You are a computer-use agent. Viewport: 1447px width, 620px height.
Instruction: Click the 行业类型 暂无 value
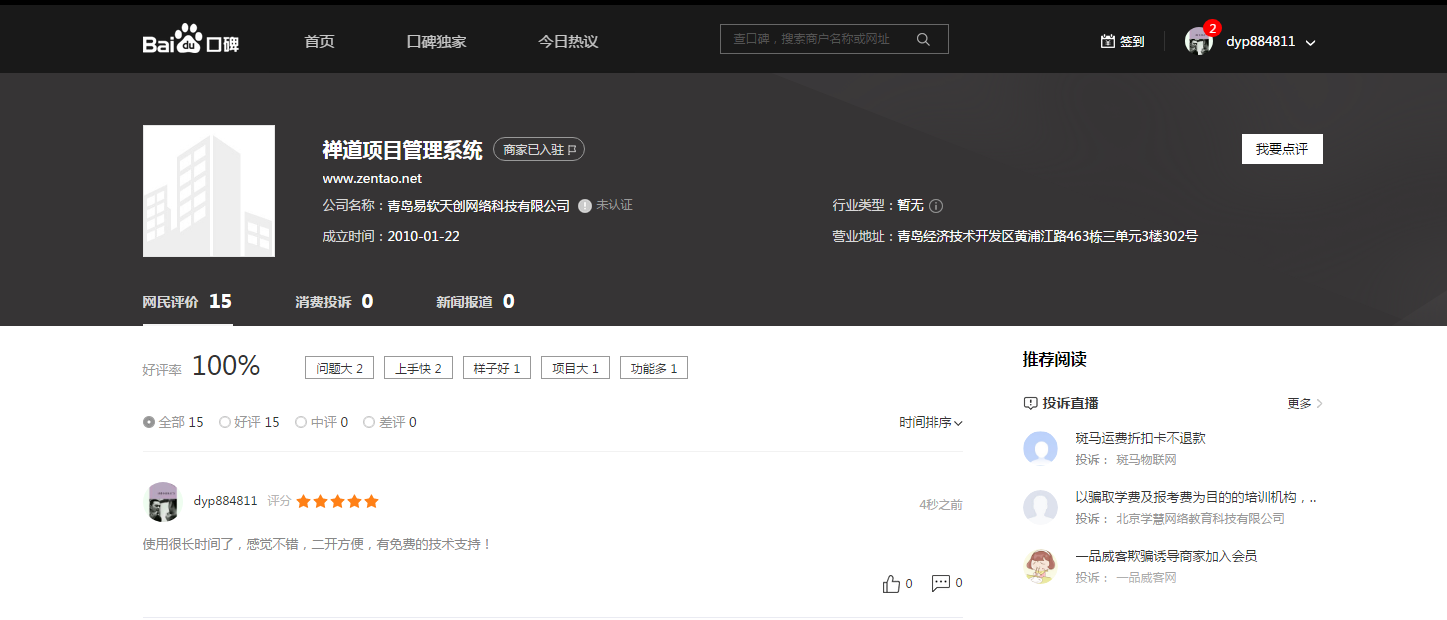click(x=910, y=206)
